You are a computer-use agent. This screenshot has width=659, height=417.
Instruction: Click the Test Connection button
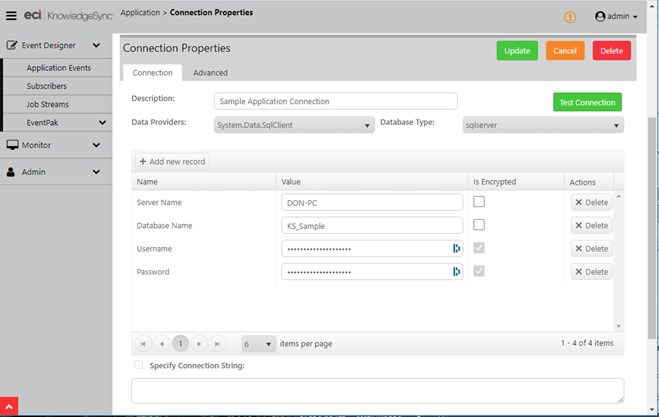(587, 102)
